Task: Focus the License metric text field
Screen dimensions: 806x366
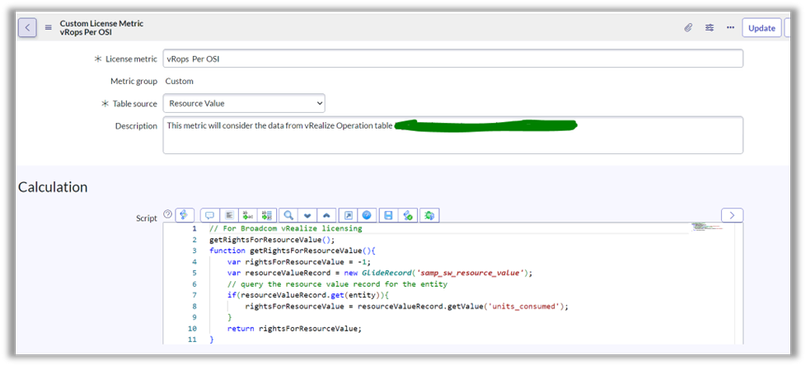Action: (453, 59)
